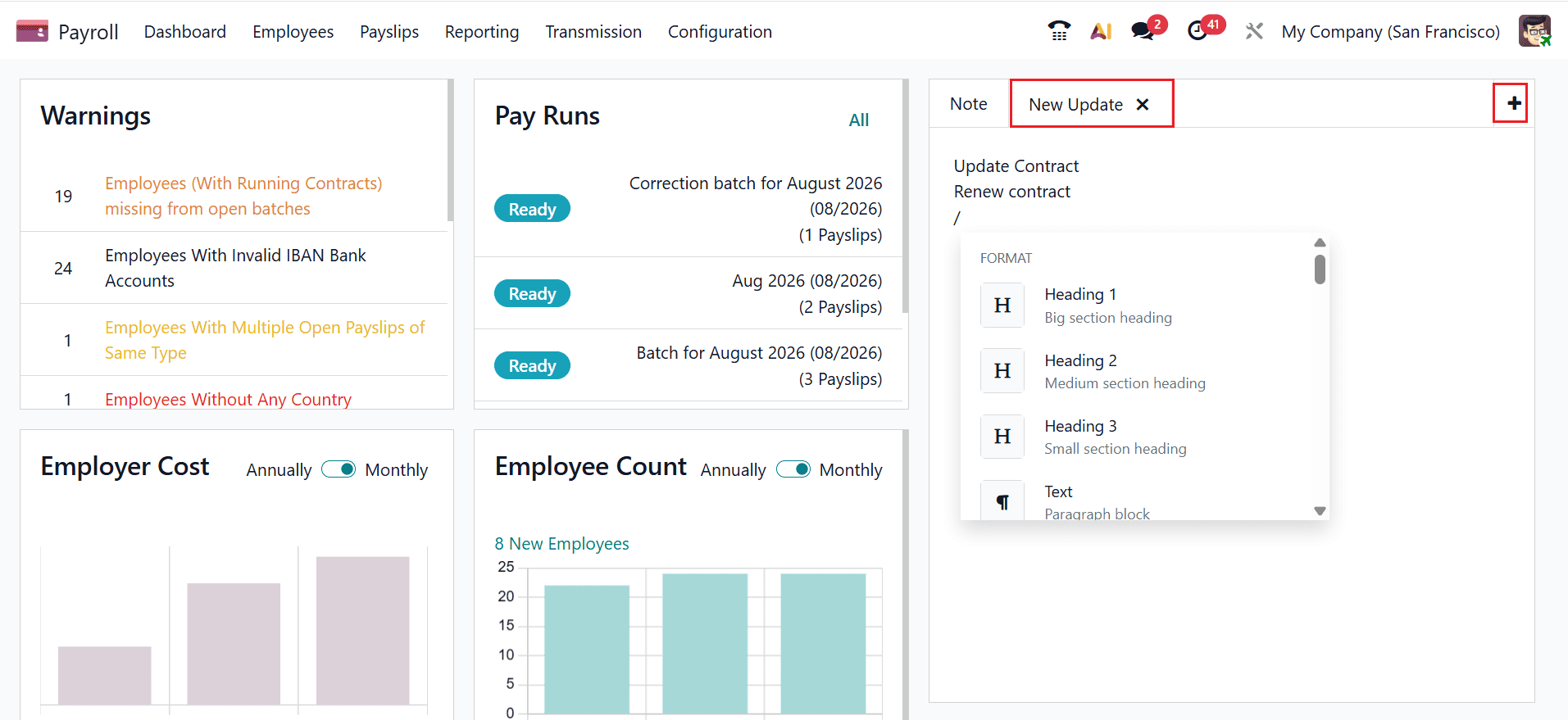Open Correction batch for August 2026

pyautogui.click(x=755, y=209)
